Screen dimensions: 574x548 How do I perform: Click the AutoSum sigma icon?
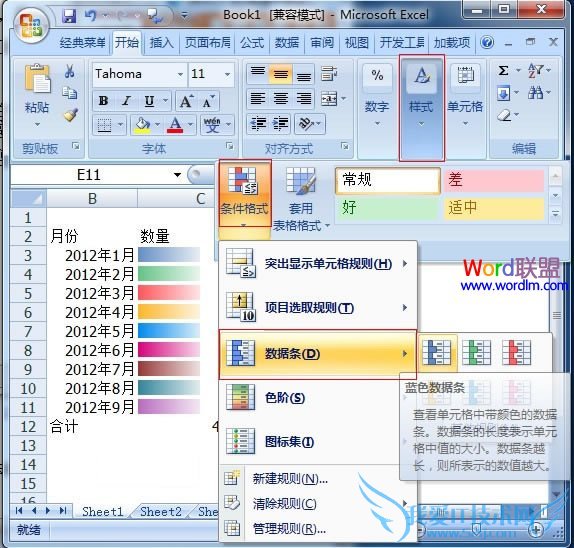point(504,70)
